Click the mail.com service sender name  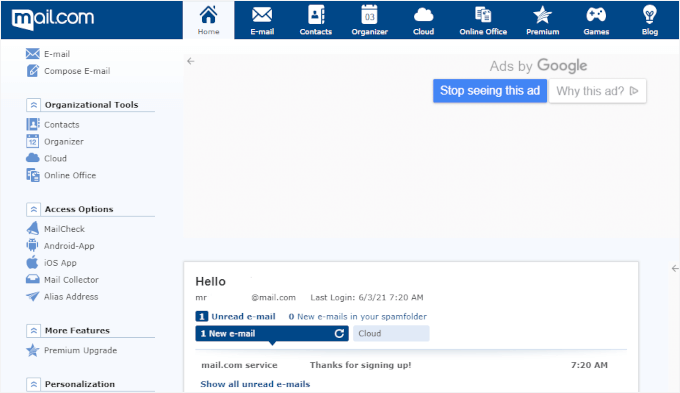click(x=239, y=365)
